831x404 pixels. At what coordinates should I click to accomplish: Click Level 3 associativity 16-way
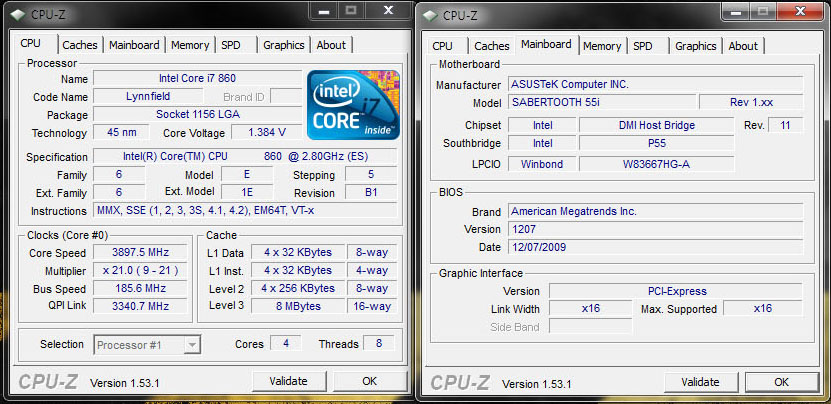click(x=372, y=306)
